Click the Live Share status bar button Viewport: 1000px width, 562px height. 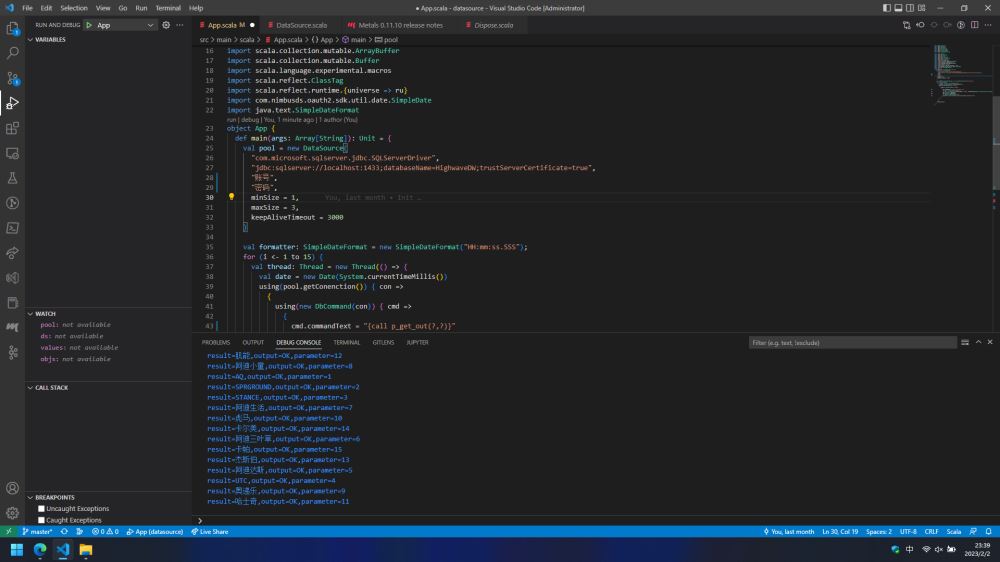[x=210, y=532]
